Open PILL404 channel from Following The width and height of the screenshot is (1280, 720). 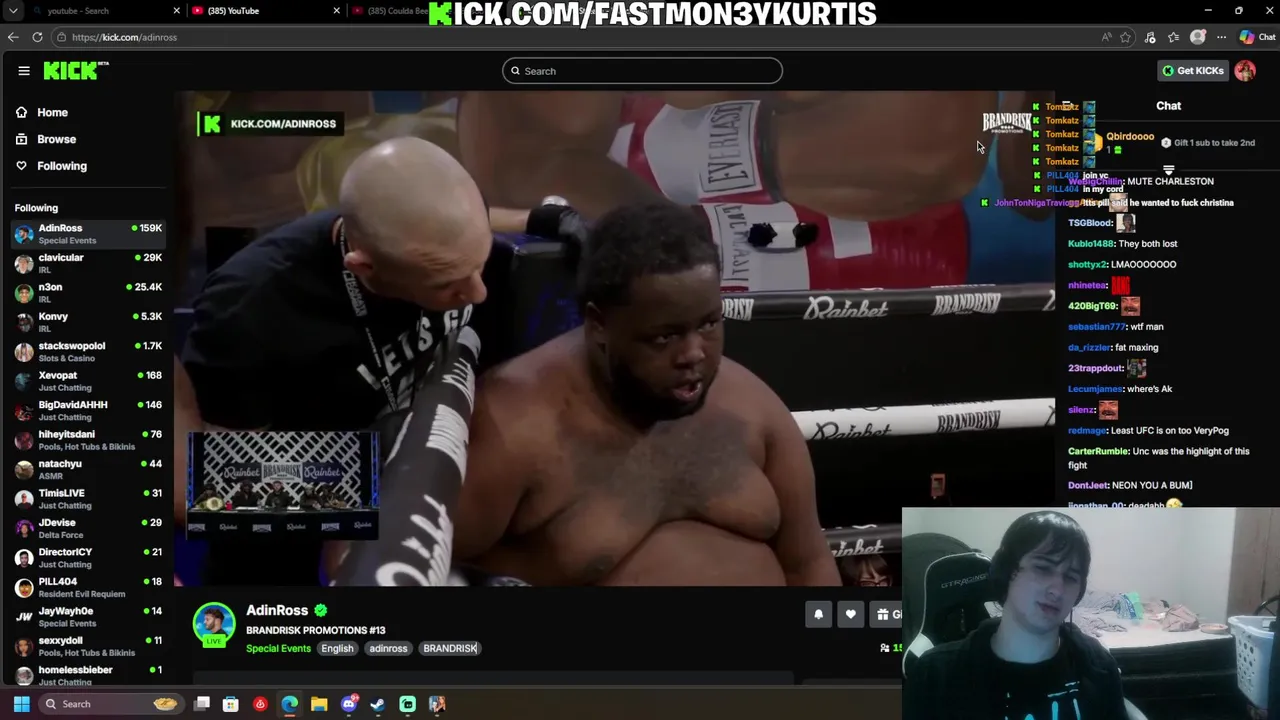coord(88,587)
